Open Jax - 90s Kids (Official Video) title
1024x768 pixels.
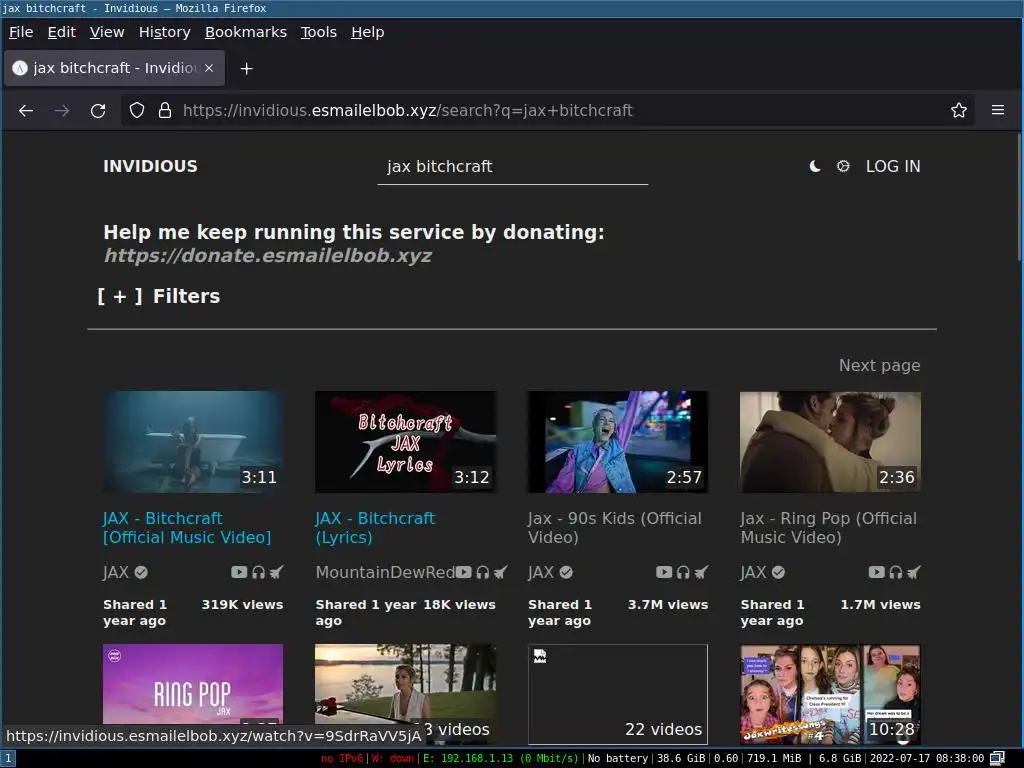615,528
